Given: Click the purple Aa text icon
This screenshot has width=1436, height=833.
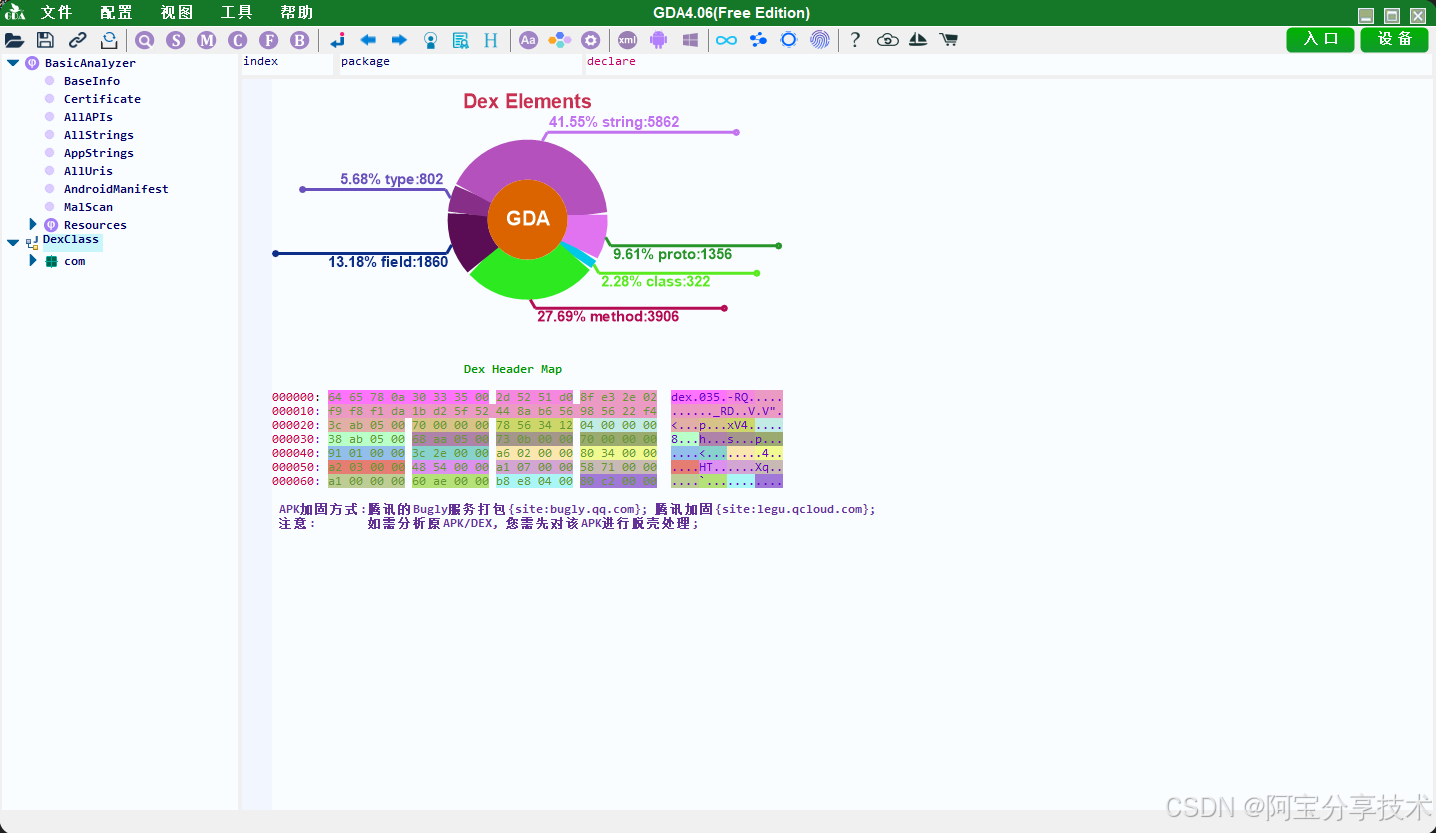Looking at the screenshot, I should [528, 40].
